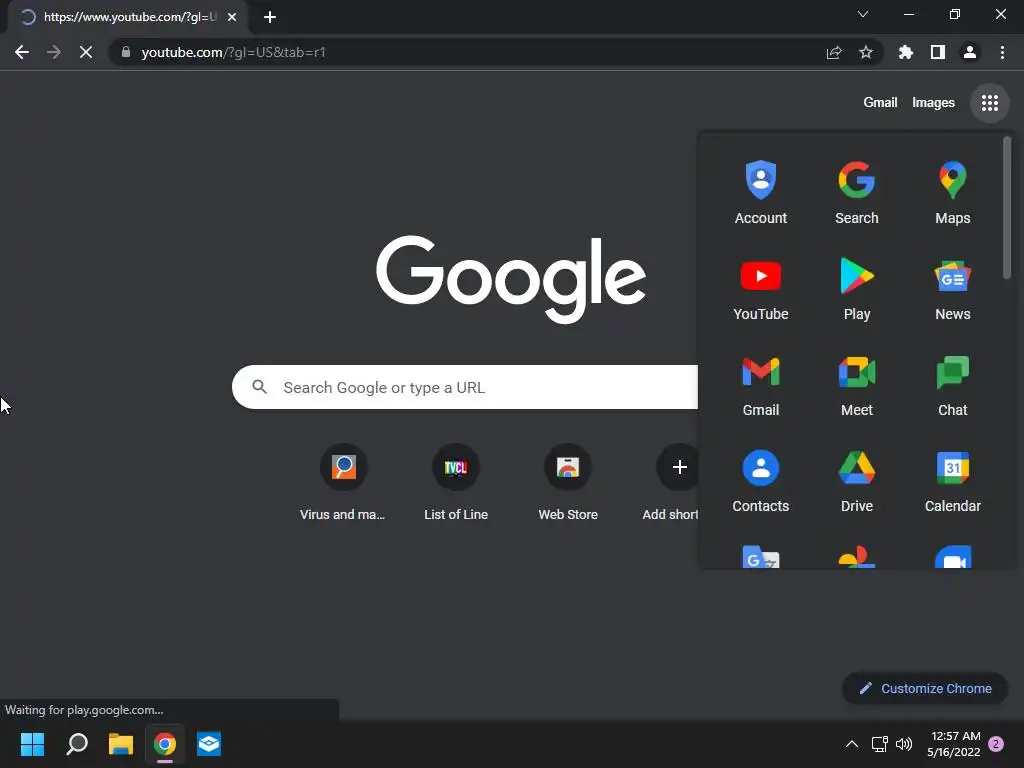Screen dimensions: 1024x768
Task: Open Google Play from the apps grid
Action: (x=856, y=289)
